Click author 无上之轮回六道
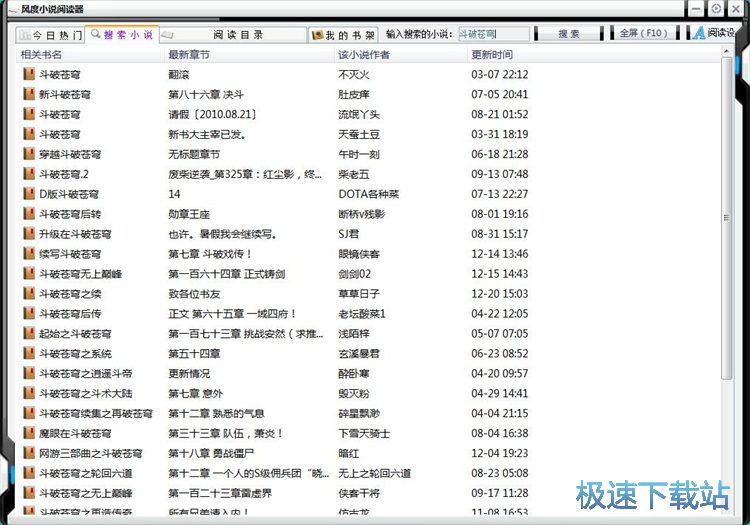Image resolution: width=750 pixels, height=525 pixels. point(375,473)
